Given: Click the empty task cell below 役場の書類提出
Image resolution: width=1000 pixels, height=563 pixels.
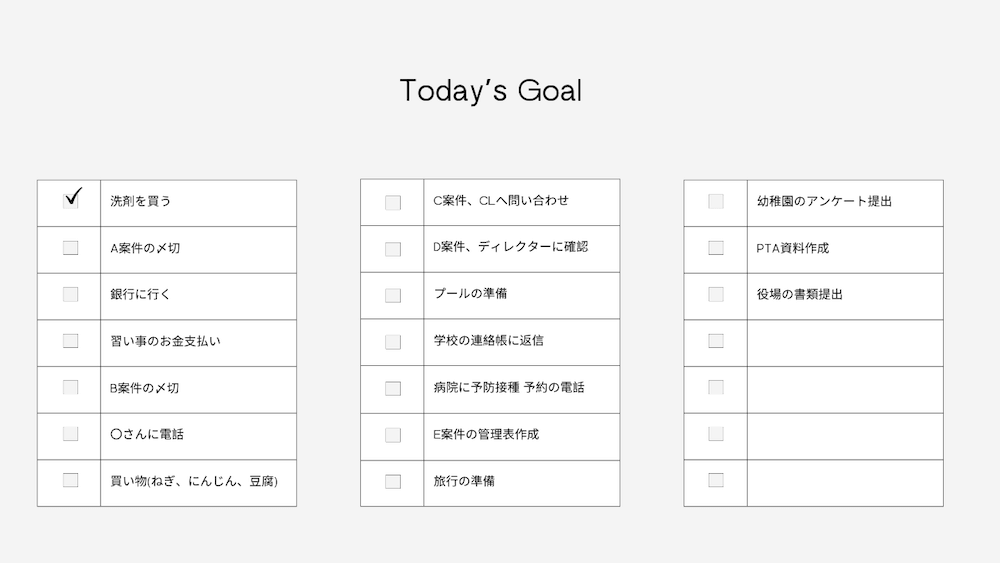Looking at the screenshot, I should tap(845, 343).
